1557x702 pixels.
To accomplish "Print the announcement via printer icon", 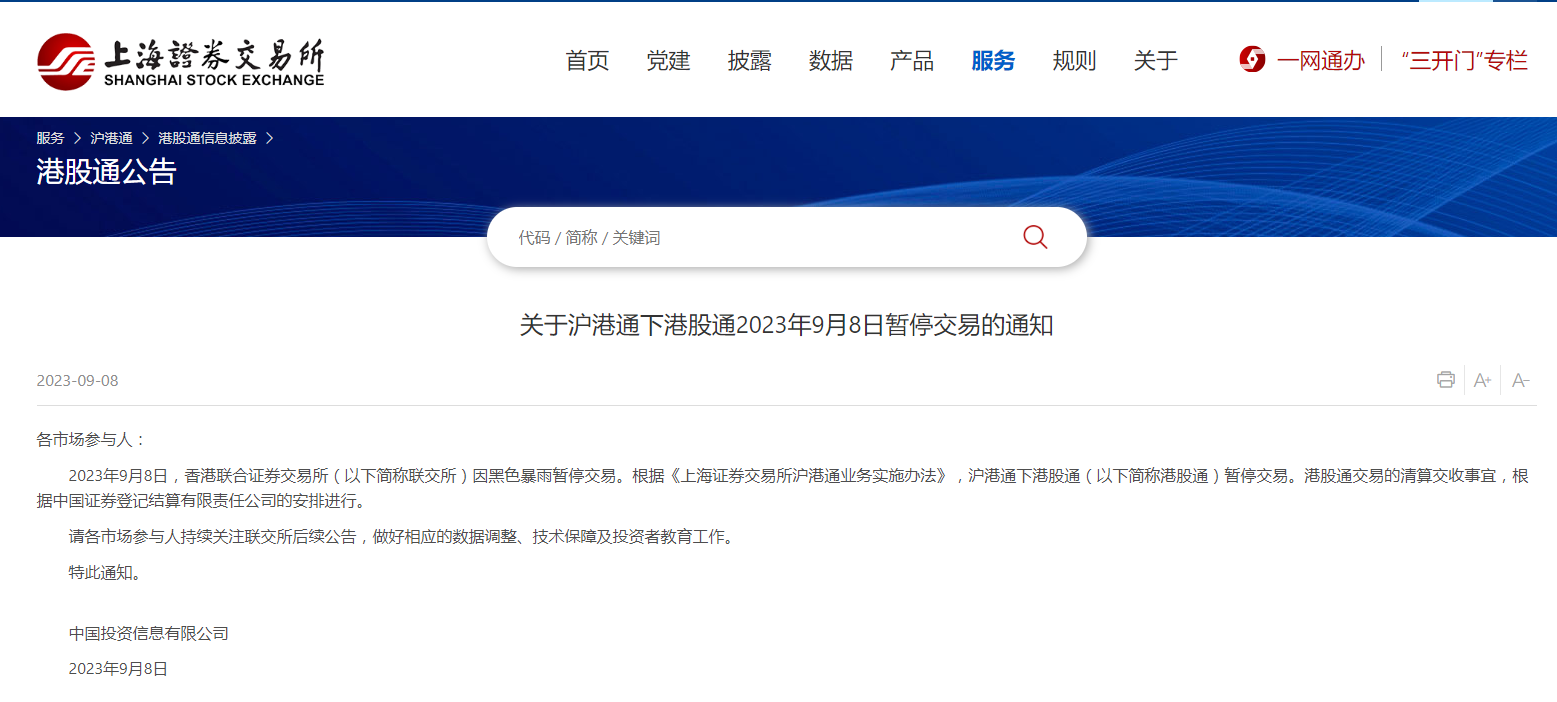I will click(x=1445, y=380).
